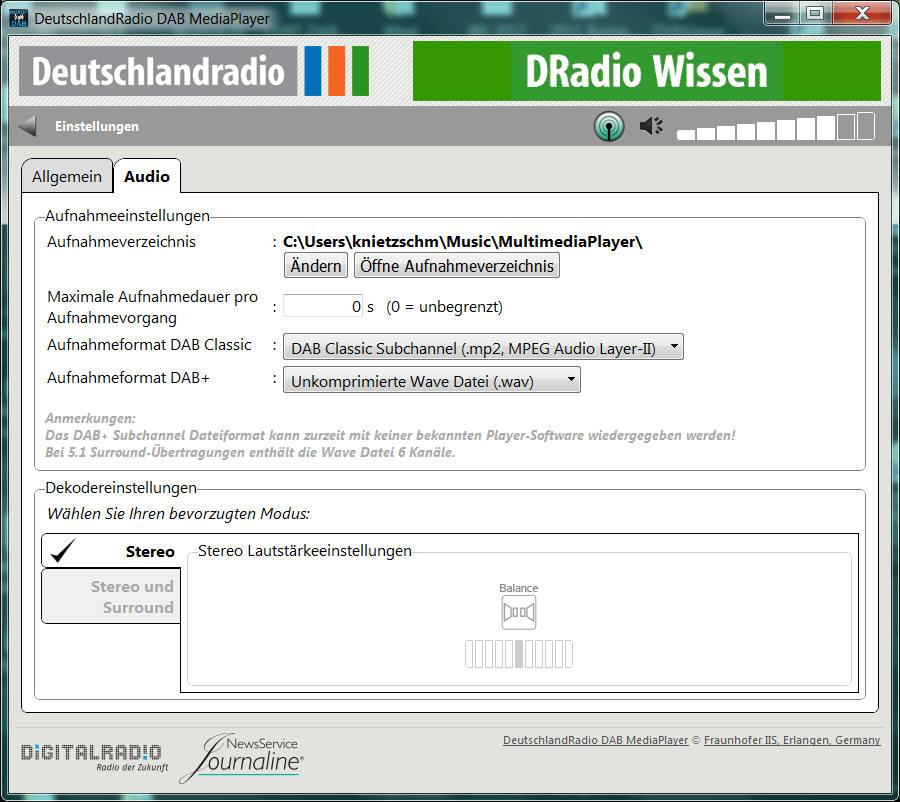Image resolution: width=900 pixels, height=802 pixels.
Task: Open the Aufnahmeformat DAB+ dropdown
Action: click(432, 380)
